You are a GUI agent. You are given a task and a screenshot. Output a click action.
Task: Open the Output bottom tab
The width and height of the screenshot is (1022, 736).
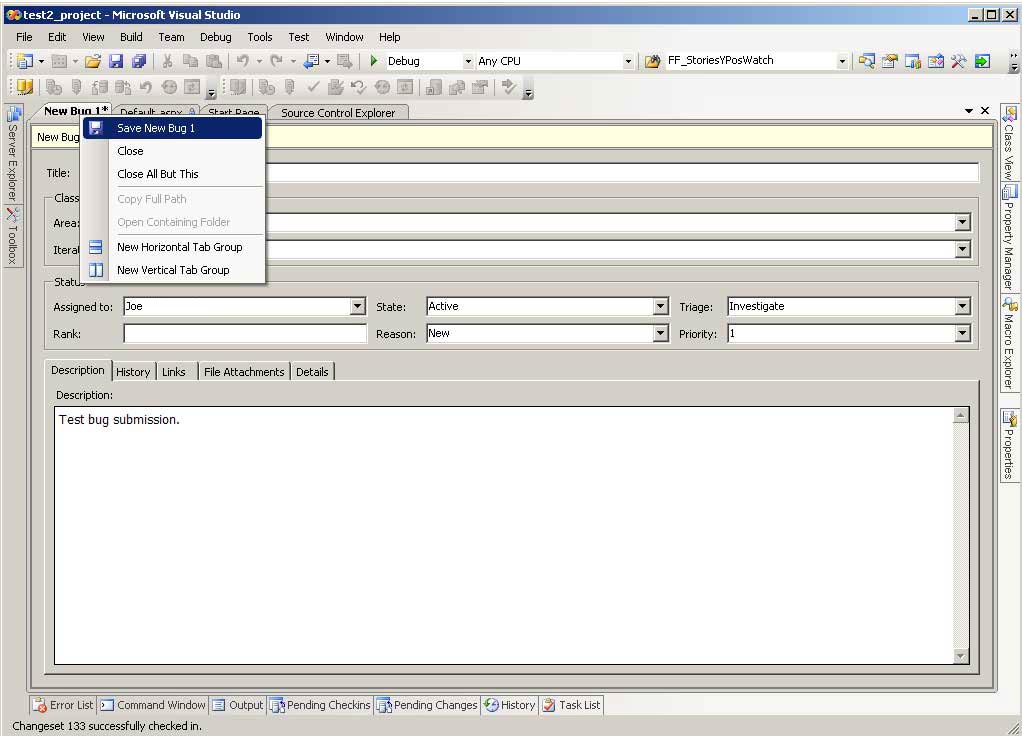click(237, 705)
